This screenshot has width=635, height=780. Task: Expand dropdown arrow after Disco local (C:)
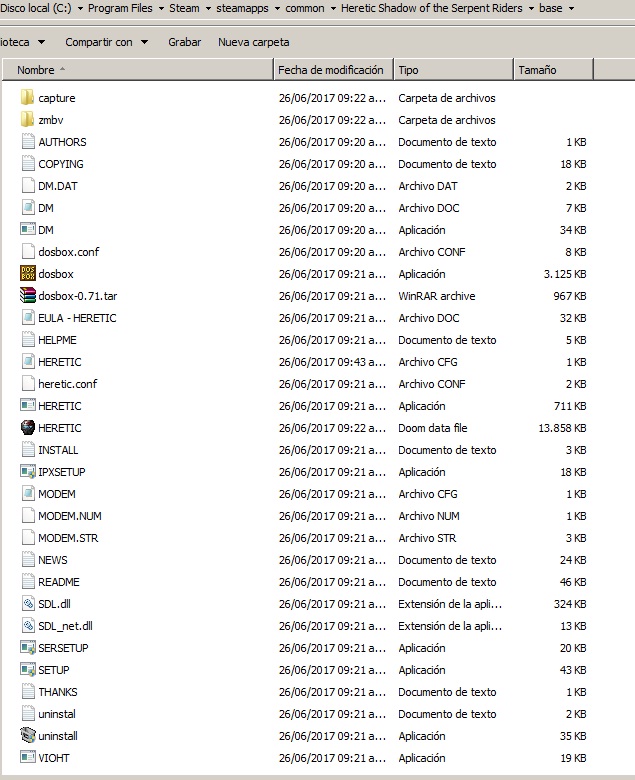pos(80,8)
